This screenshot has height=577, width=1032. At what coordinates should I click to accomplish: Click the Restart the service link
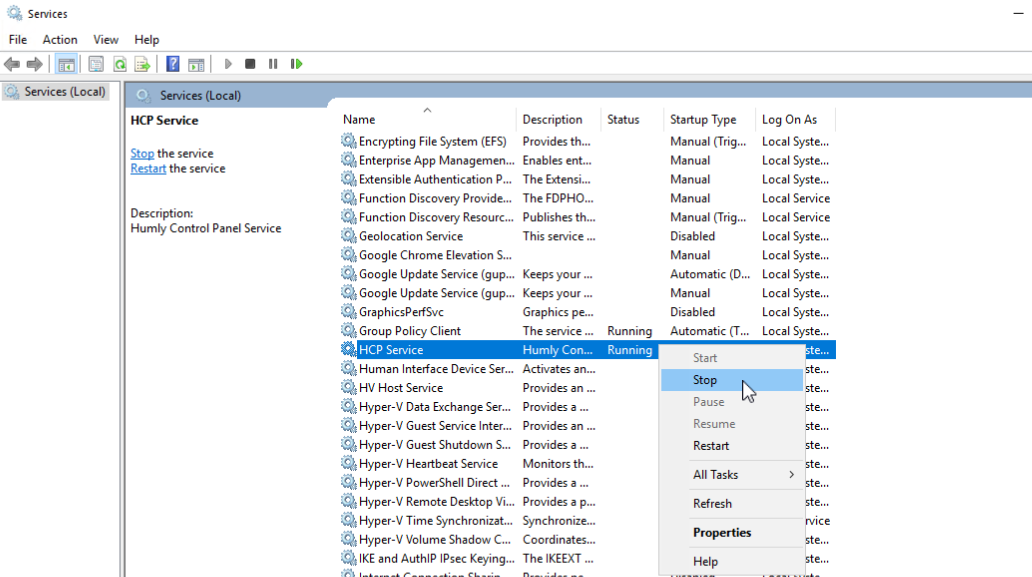tap(147, 168)
